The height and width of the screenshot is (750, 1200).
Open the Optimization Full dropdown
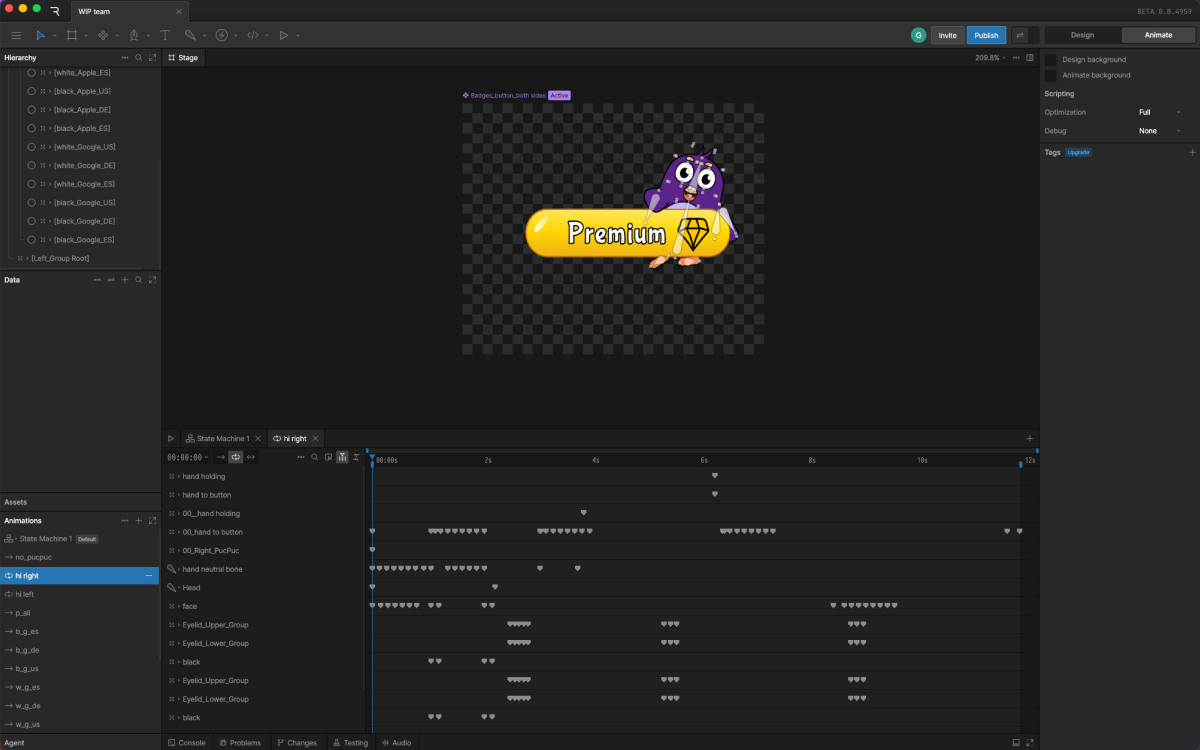[x=1160, y=112]
